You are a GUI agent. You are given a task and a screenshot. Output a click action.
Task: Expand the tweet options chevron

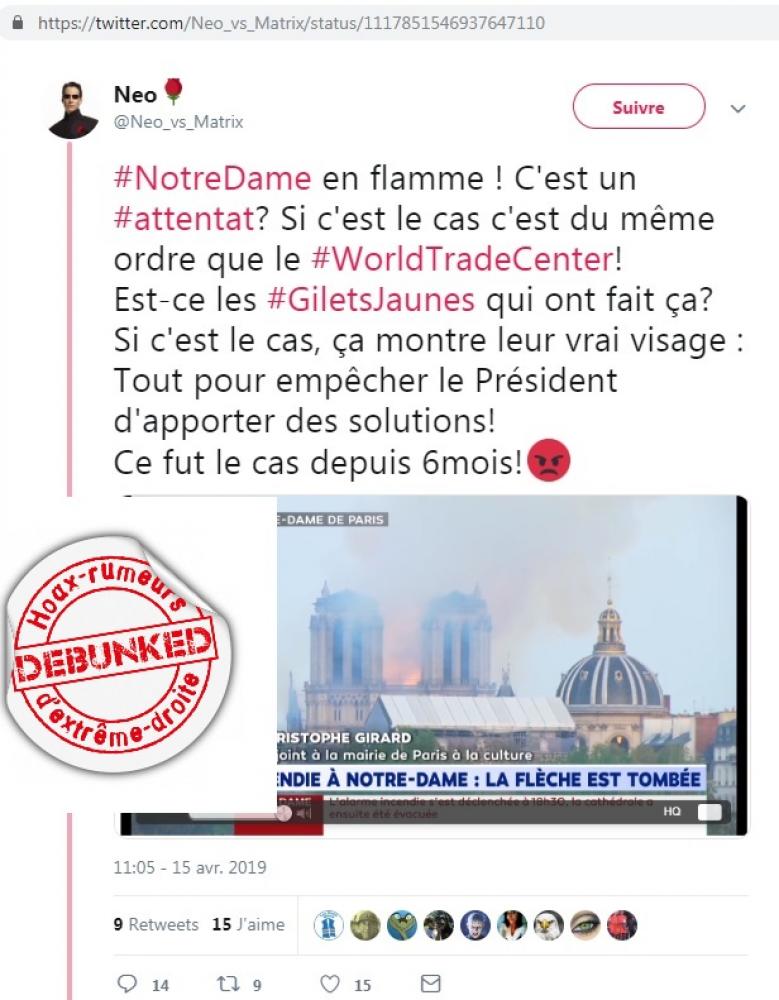point(738,109)
